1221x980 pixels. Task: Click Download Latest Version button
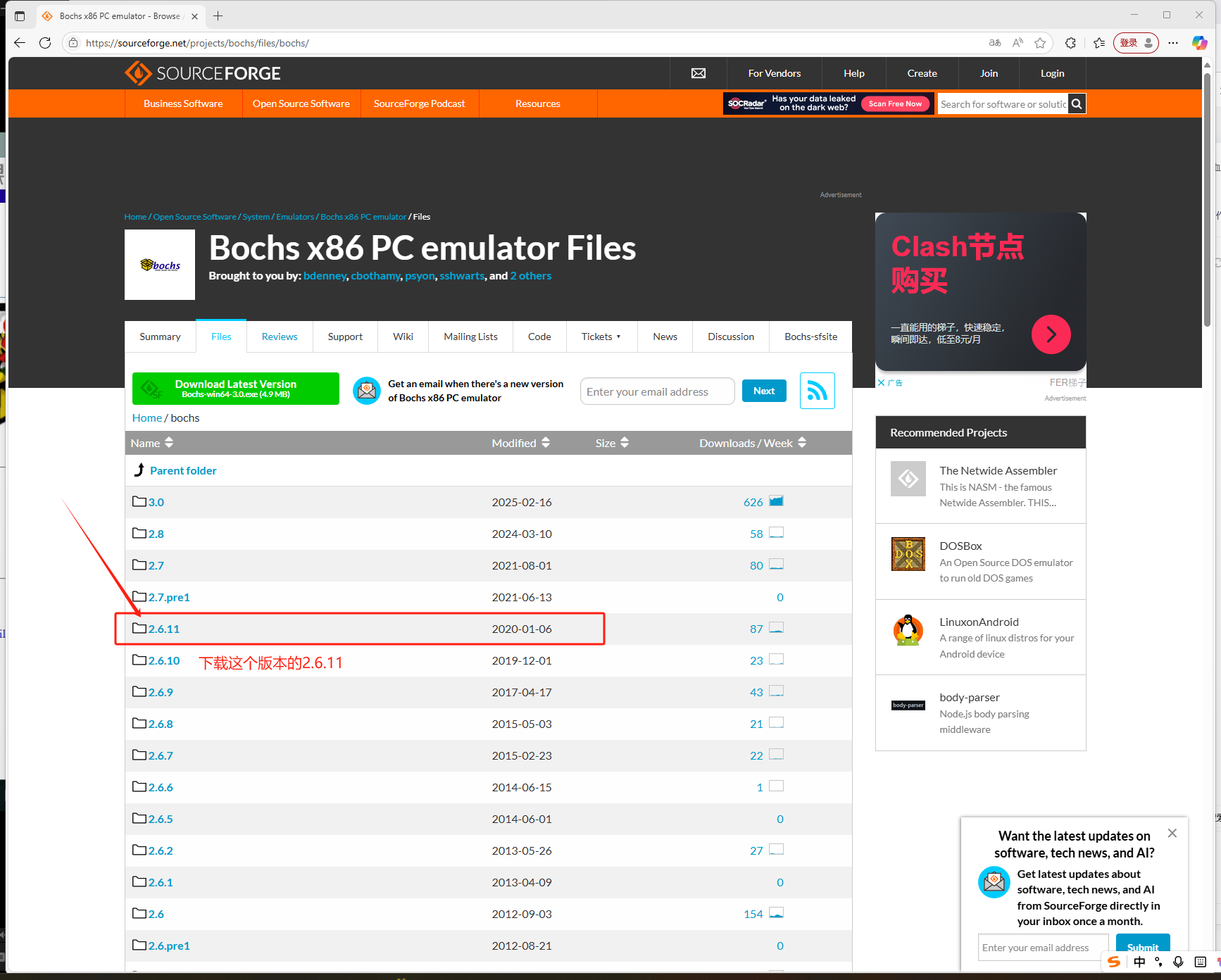tap(236, 389)
